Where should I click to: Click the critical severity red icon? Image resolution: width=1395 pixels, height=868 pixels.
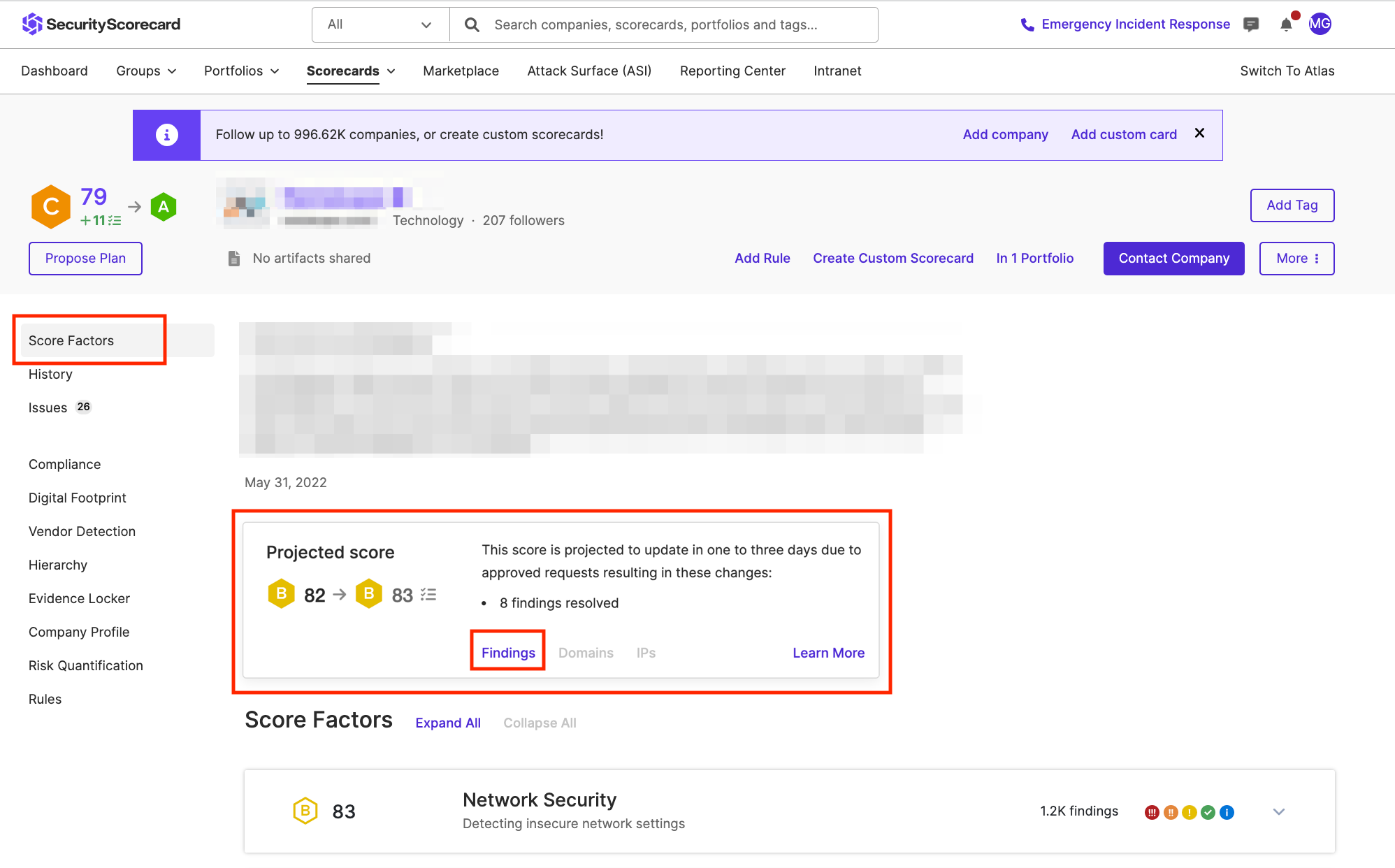click(x=1152, y=812)
